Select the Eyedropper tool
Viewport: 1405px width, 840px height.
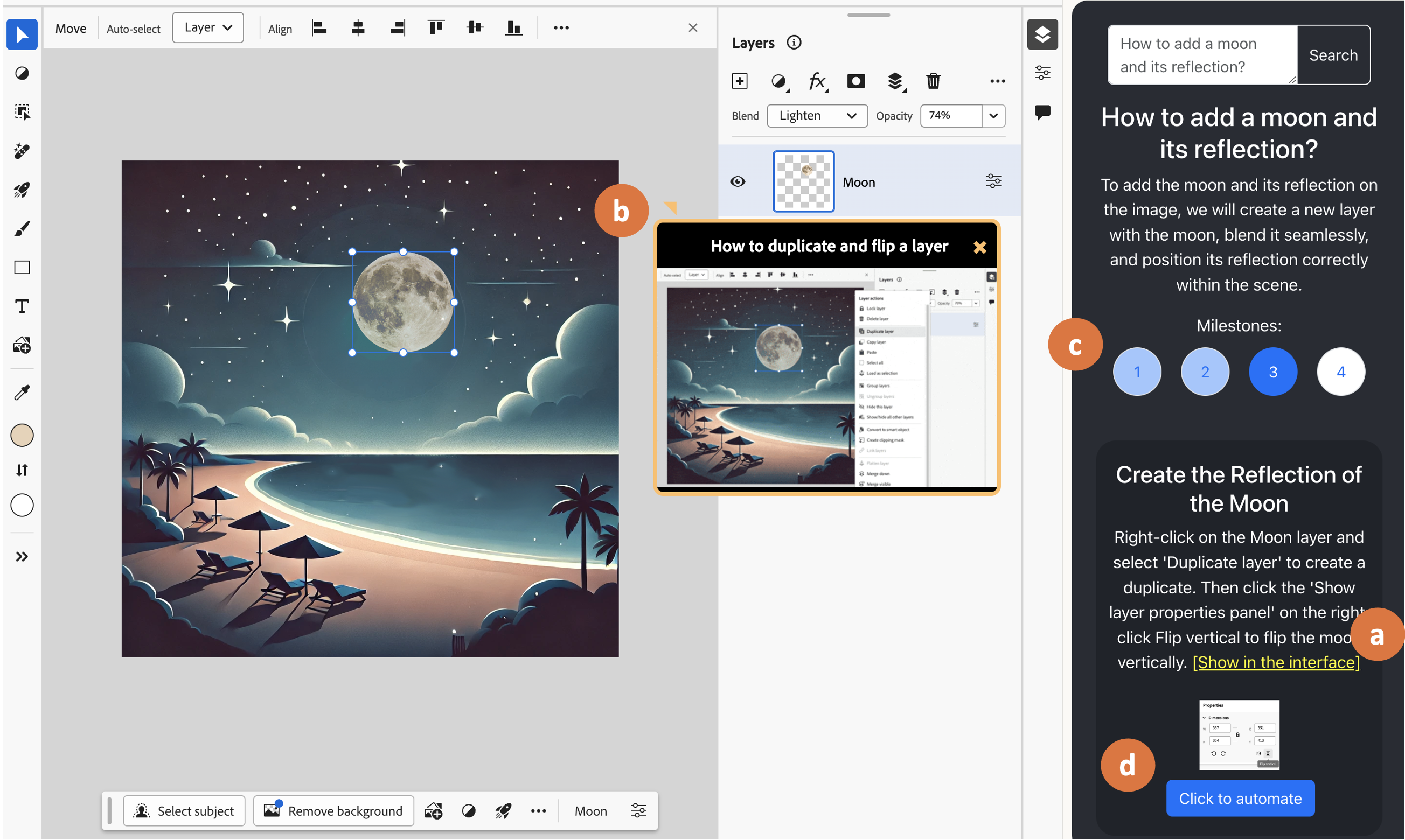click(x=22, y=392)
